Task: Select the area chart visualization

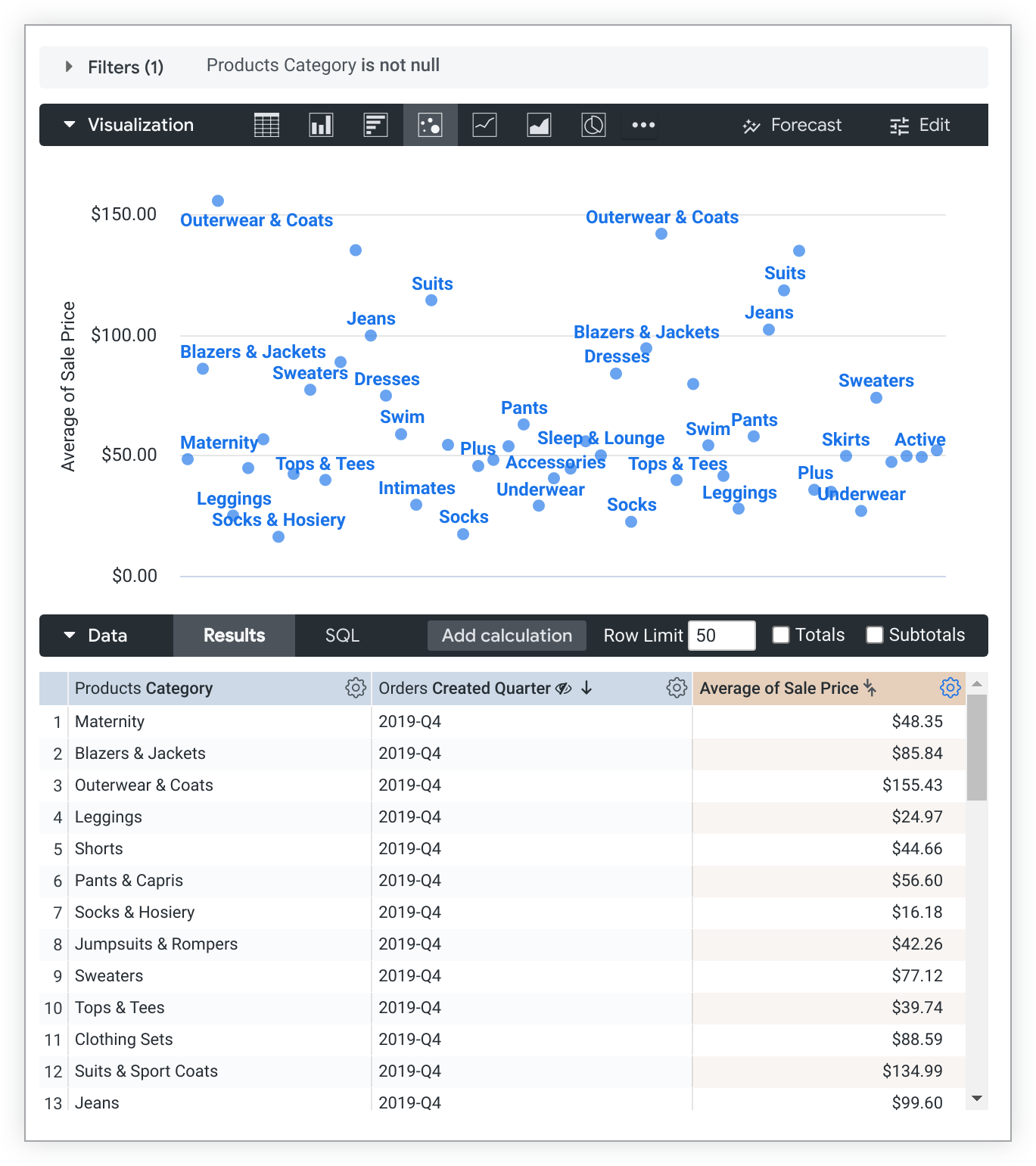Action: 539,125
